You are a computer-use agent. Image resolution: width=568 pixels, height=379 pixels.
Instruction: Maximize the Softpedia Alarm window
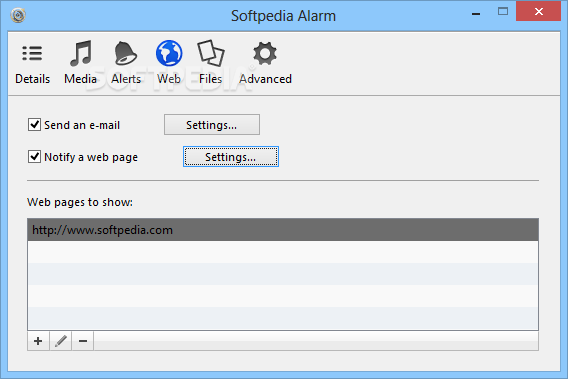click(x=503, y=12)
